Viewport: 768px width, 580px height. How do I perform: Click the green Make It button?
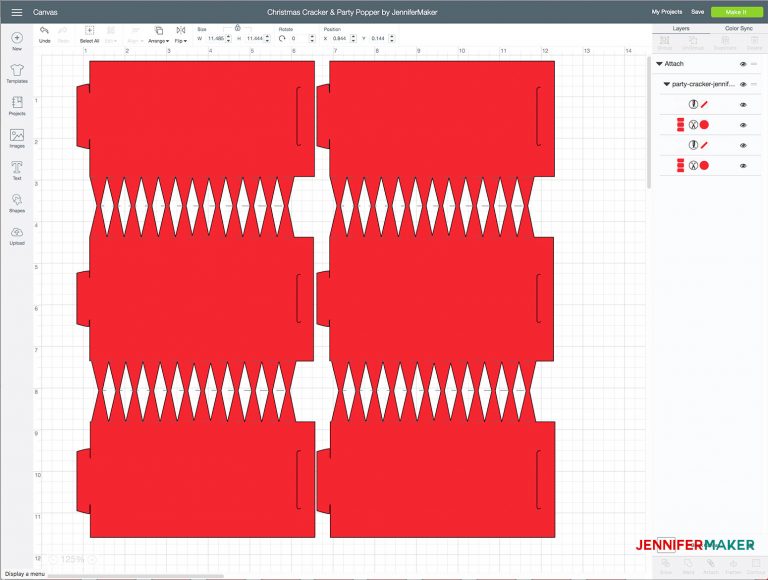[736, 12]
